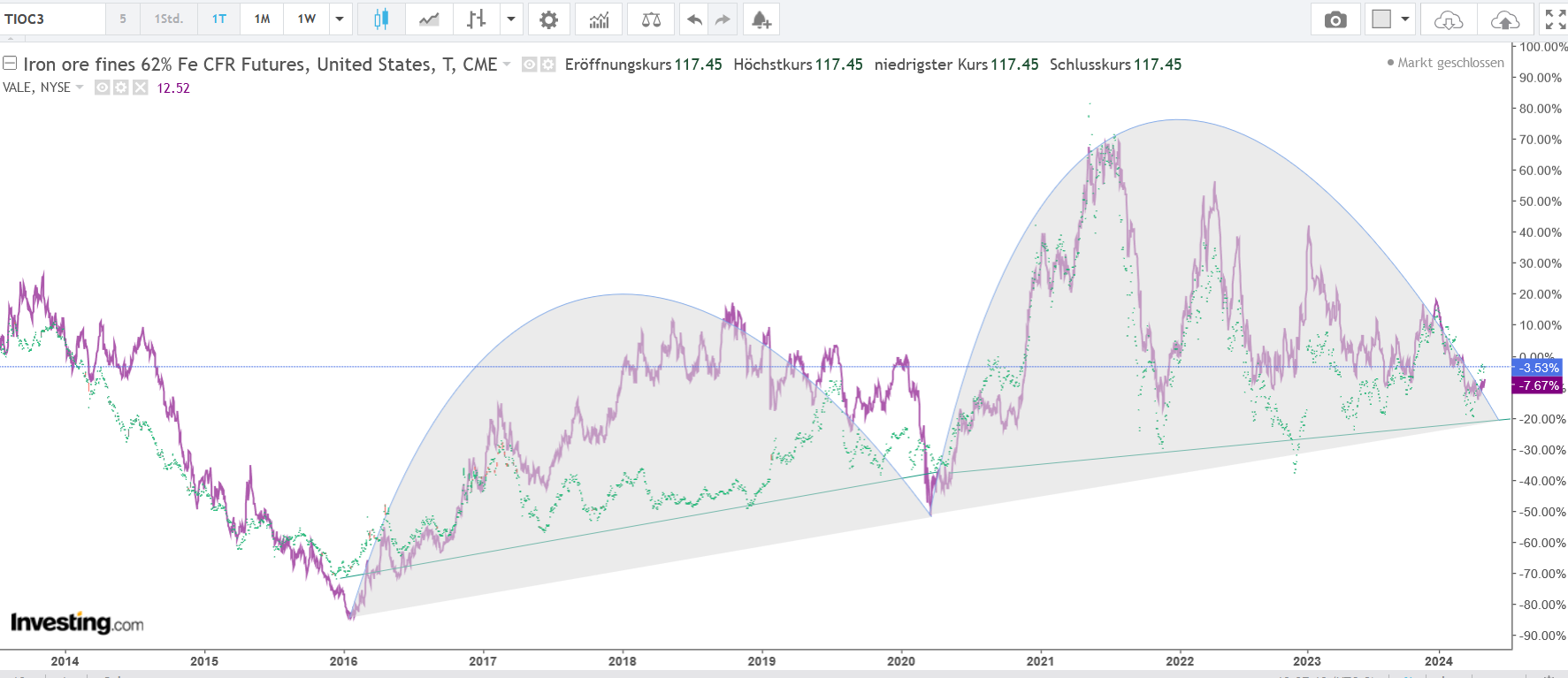
Task: Click the Markt geschlossen status text
Action: [1450, 63]
